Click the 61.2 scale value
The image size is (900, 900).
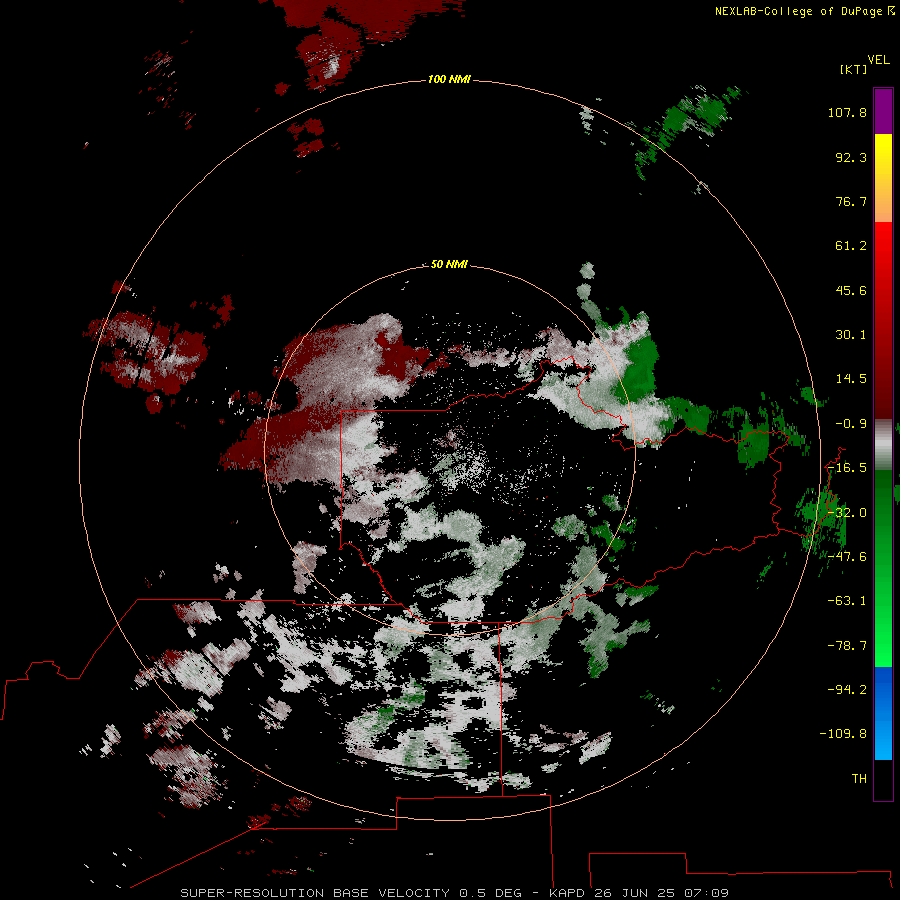[851, 246]
